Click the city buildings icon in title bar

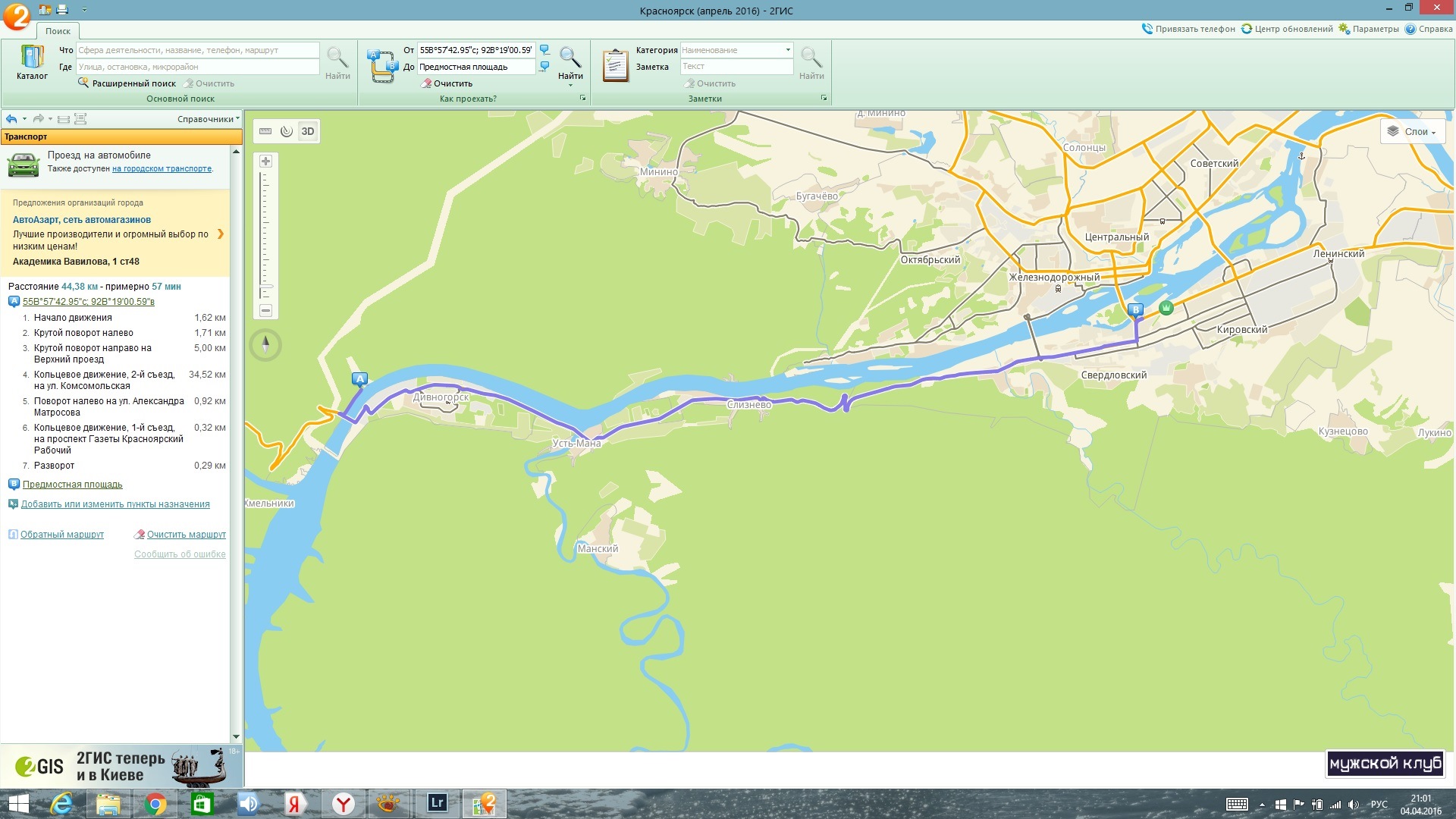point(45,9)
